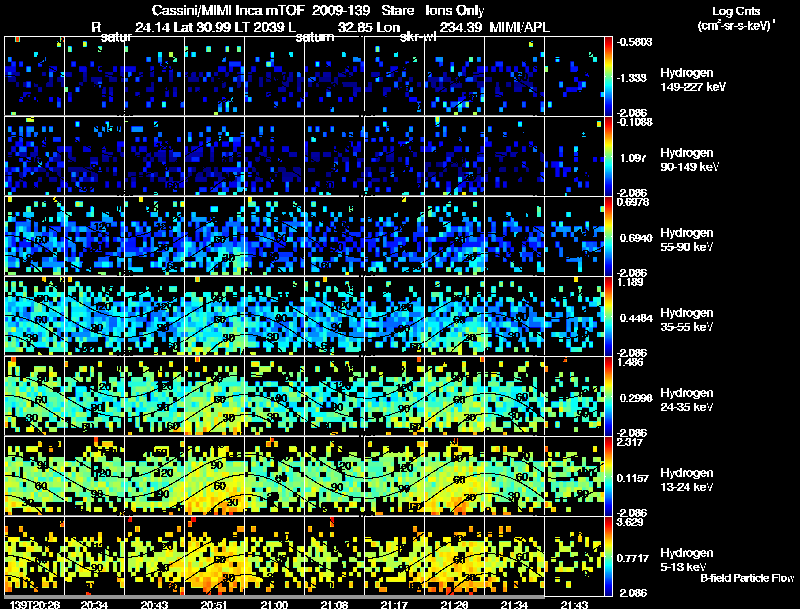Click the Hydrogen 35-55 keV color bar
The width and height of the screenshot is (800, 609).
coord(611,315)
